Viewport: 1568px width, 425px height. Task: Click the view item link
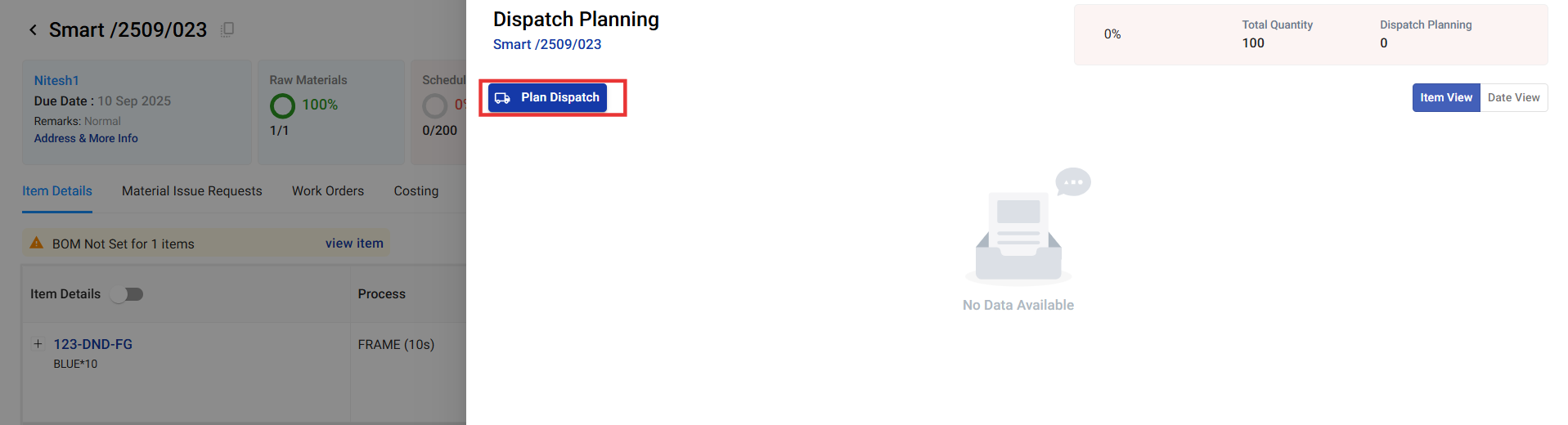click(354, 244)
